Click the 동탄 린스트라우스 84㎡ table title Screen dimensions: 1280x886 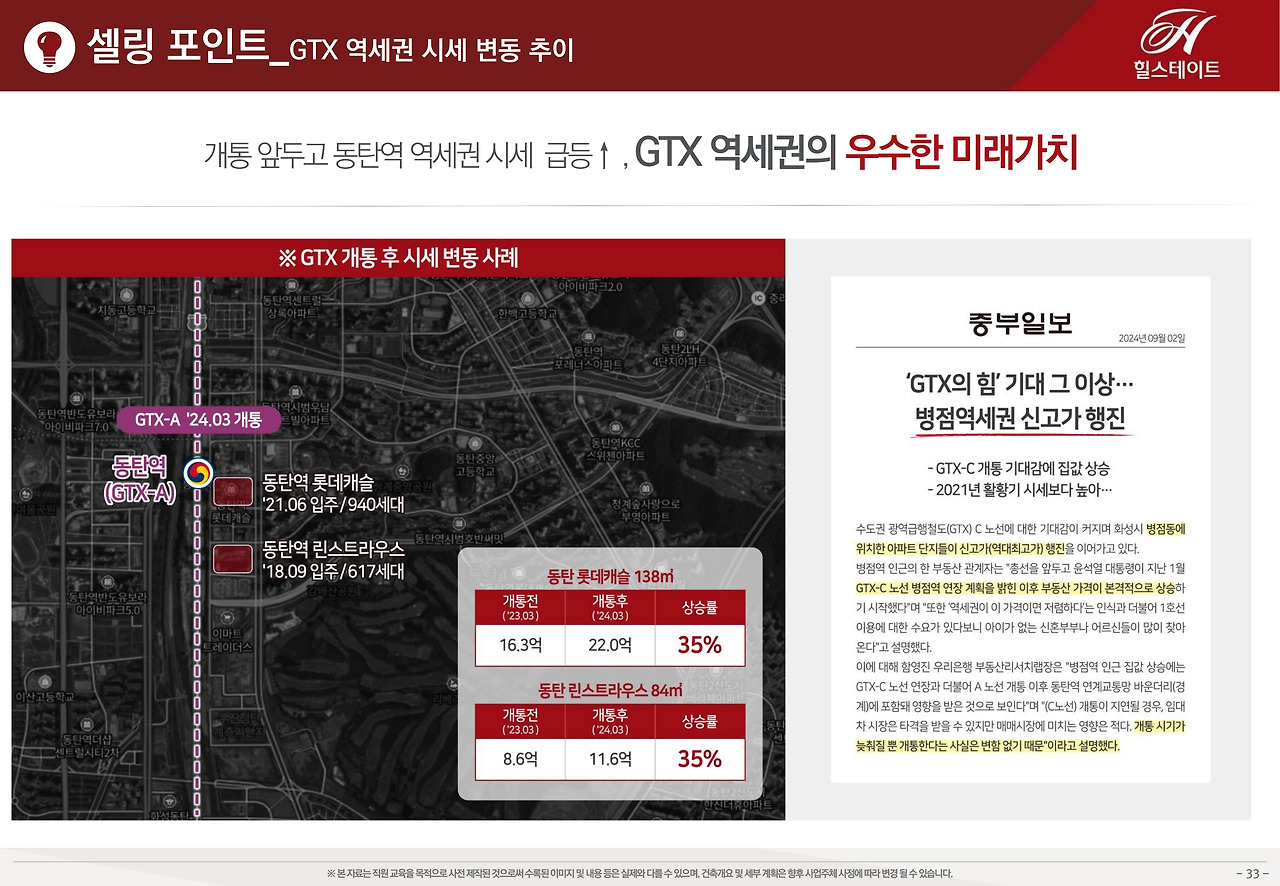point(610,690)
